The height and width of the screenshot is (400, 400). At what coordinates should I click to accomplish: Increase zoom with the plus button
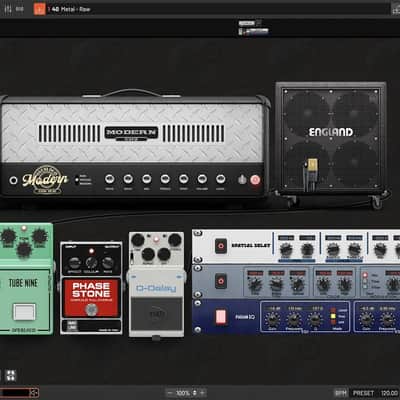pos(202,393)
